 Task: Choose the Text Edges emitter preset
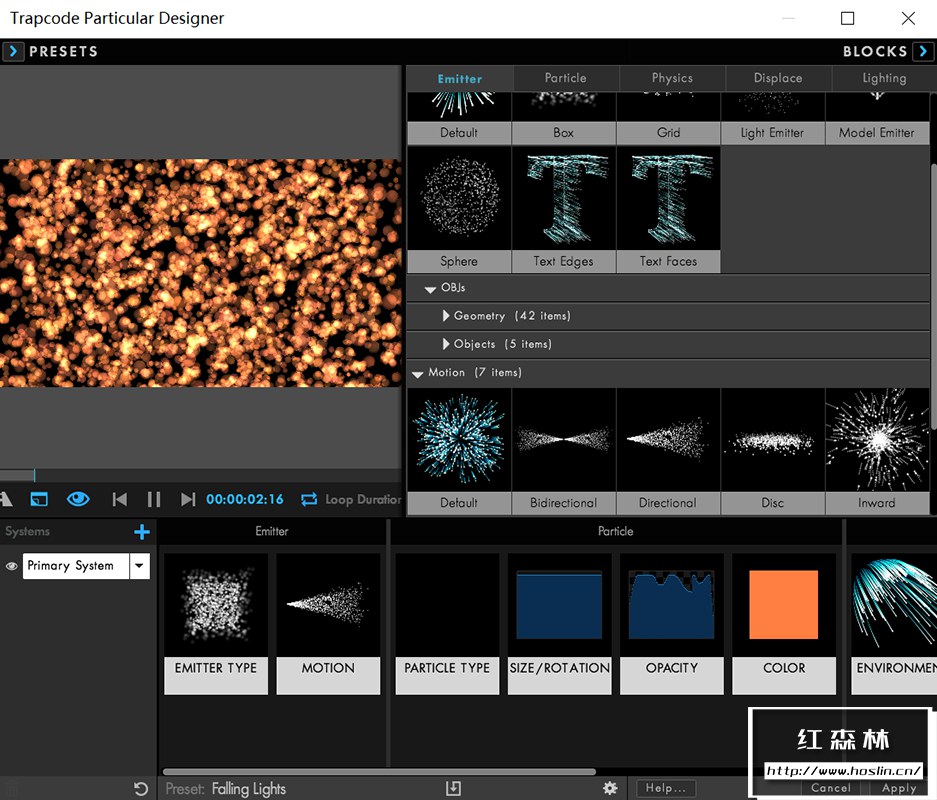[x=563, y=200]
